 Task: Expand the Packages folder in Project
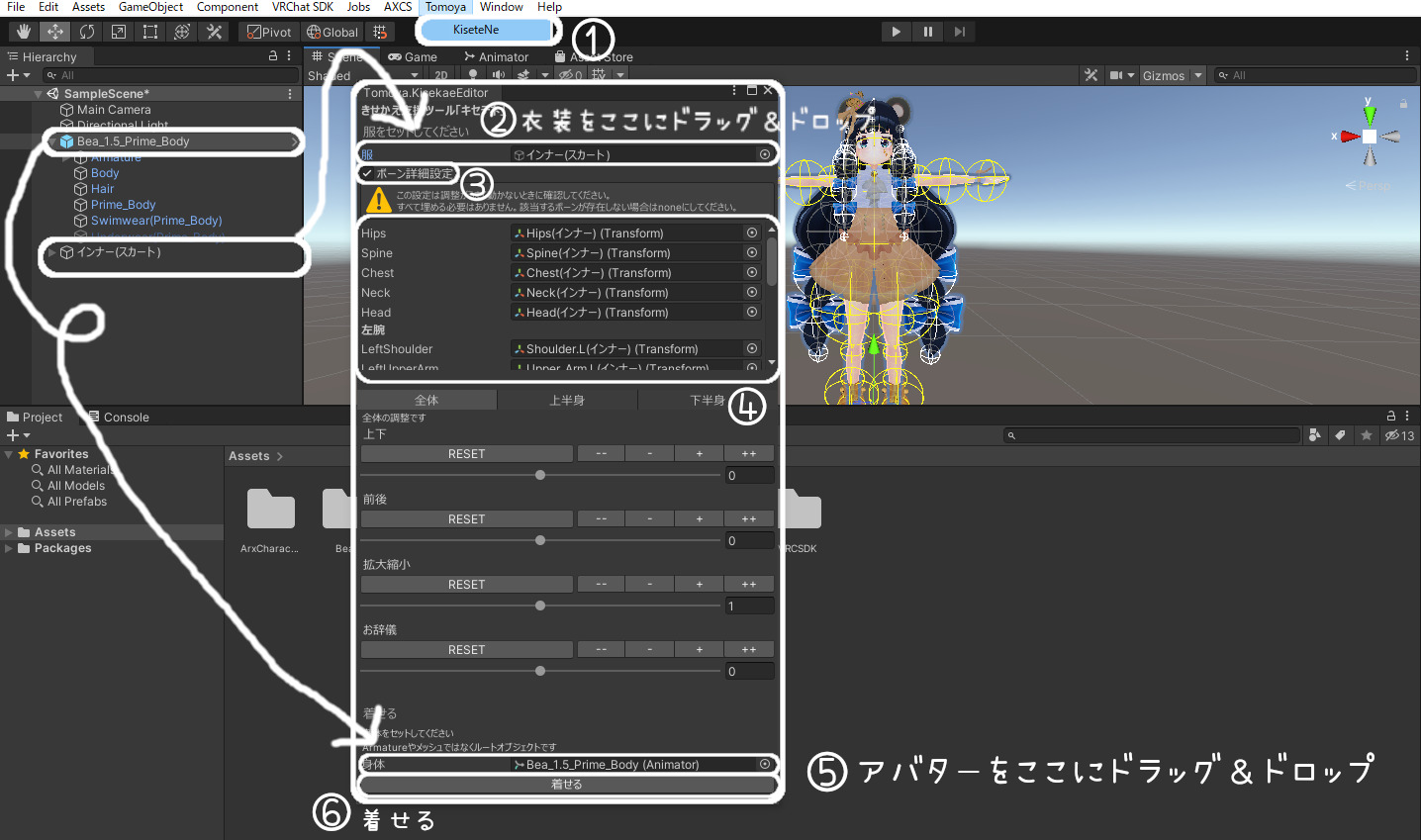(9, 548)
